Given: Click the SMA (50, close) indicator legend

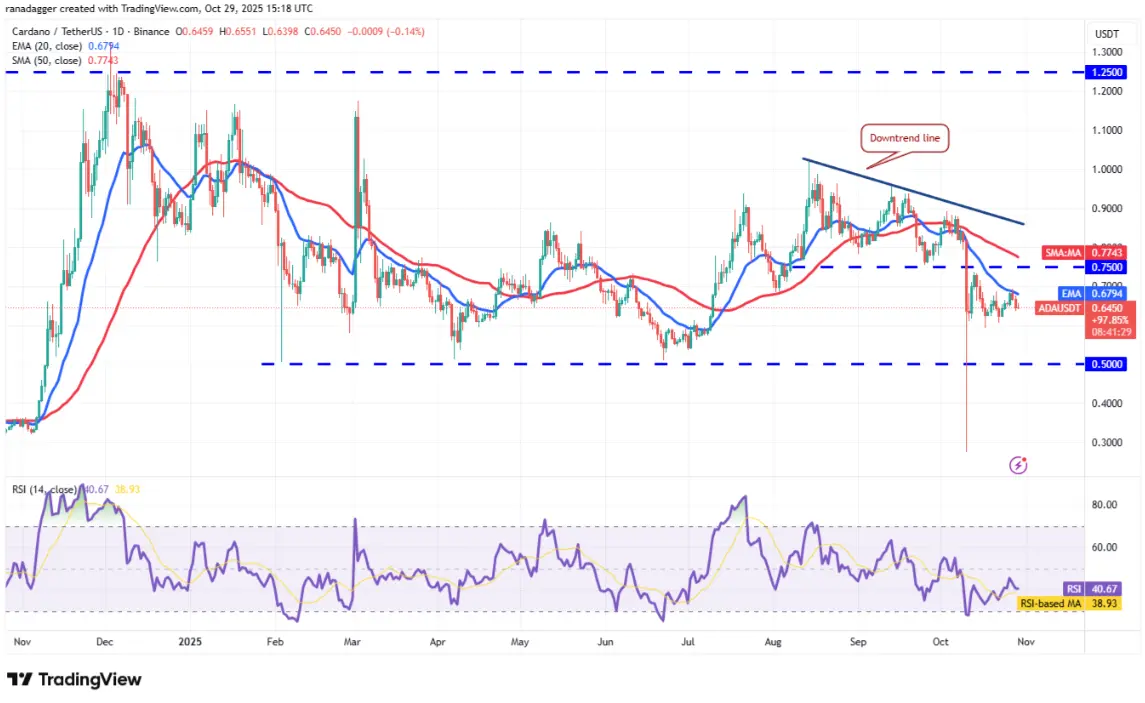Looking at the screenshot, I should tap(64, 61).
